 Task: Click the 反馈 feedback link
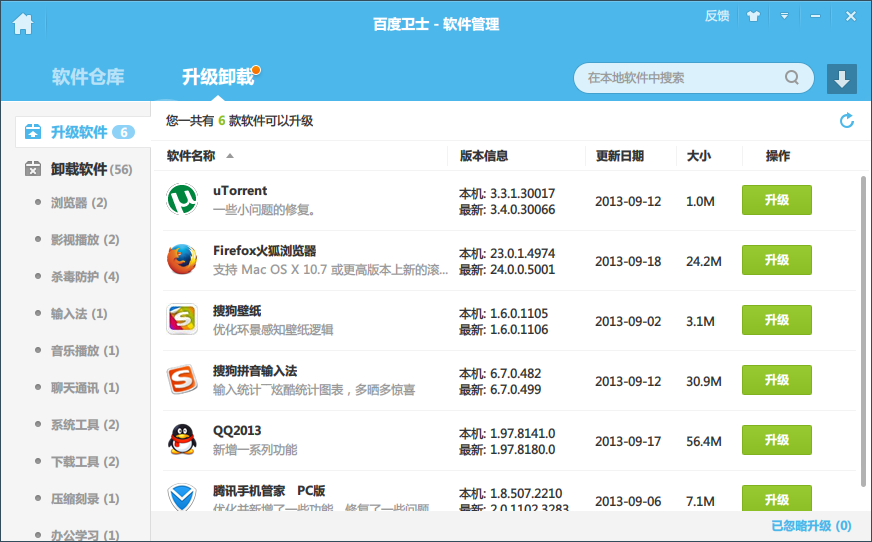pyautogui.click(x=717, y=16)
